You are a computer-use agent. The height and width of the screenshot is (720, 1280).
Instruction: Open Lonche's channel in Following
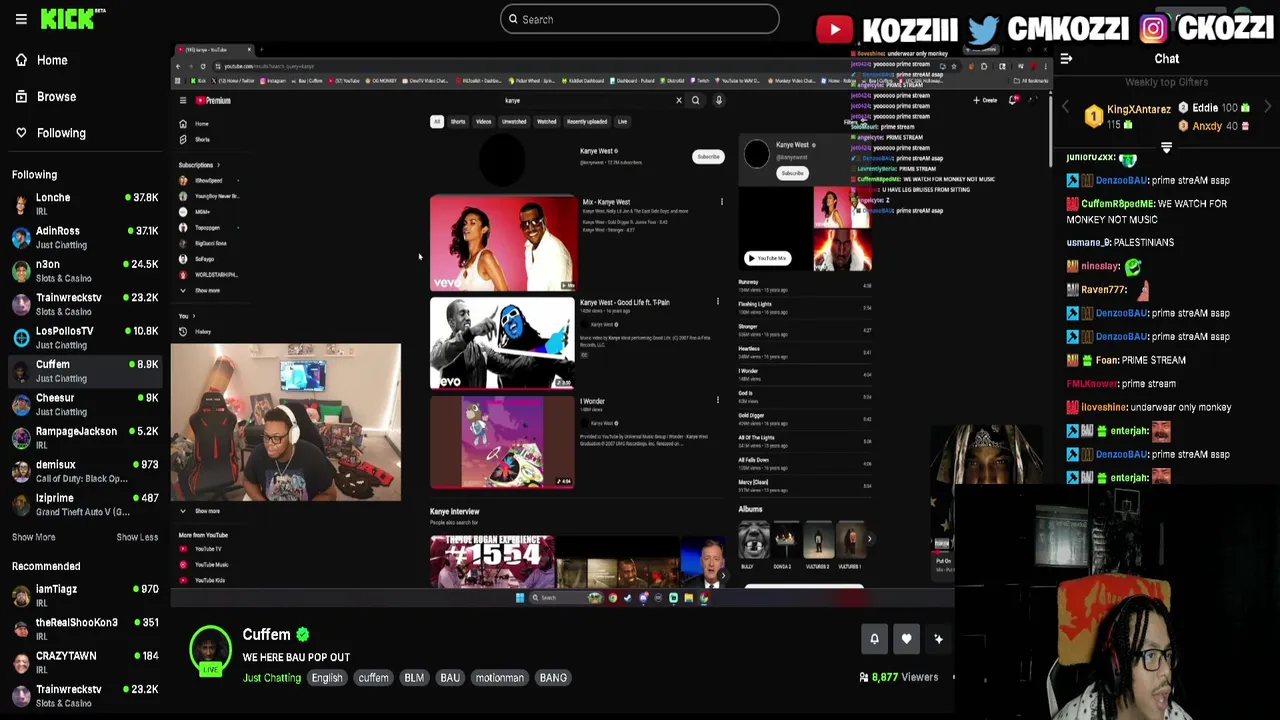click(x=85, y=204)
